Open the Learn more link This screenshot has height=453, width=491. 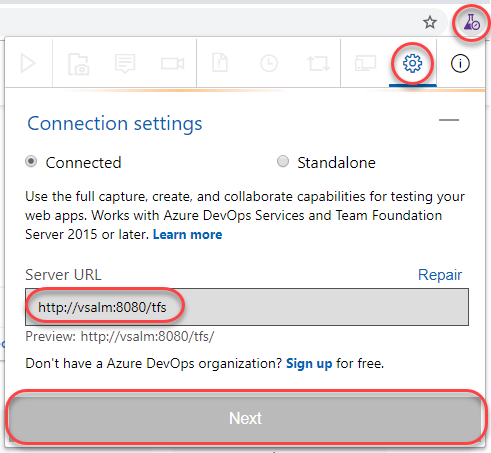[x=187, y=235]
